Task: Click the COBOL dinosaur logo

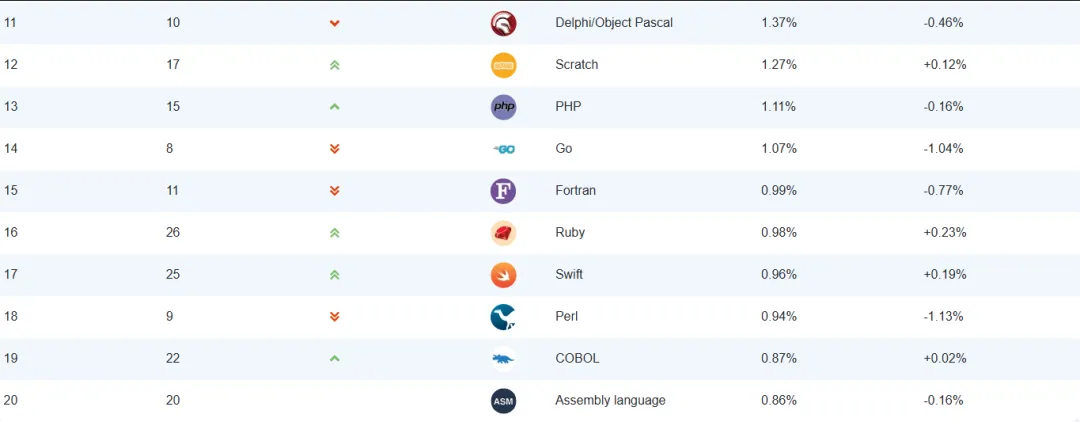Action: tap(503, 359)
